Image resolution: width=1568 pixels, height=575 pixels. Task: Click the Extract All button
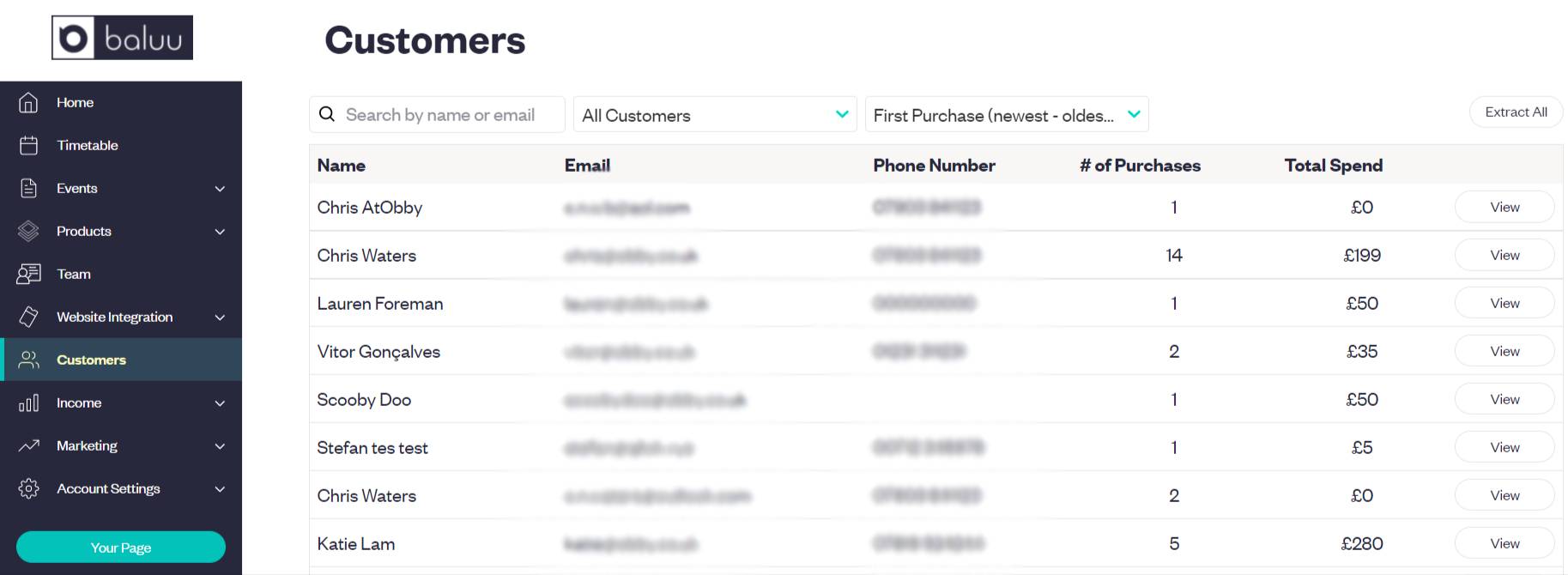1516,112
